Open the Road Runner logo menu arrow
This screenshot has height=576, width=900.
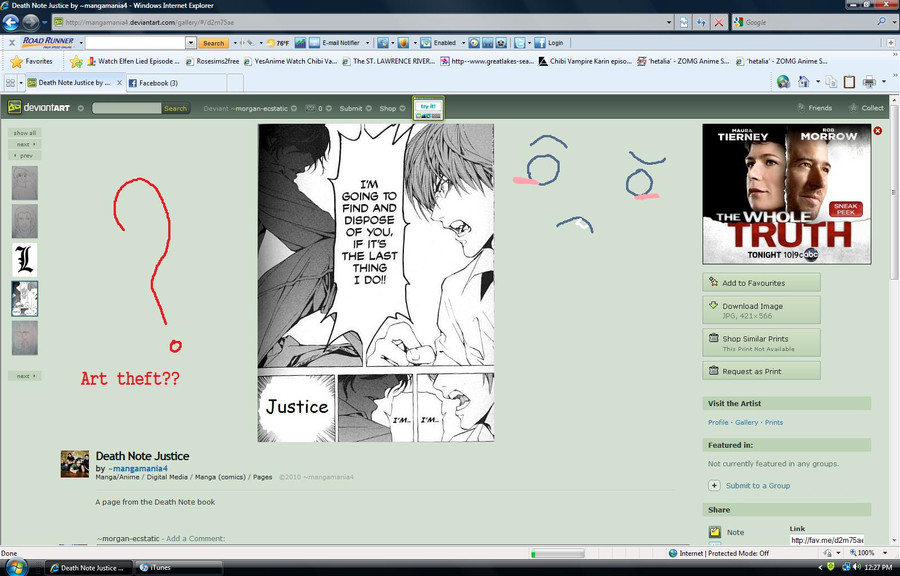click(82, 43)
